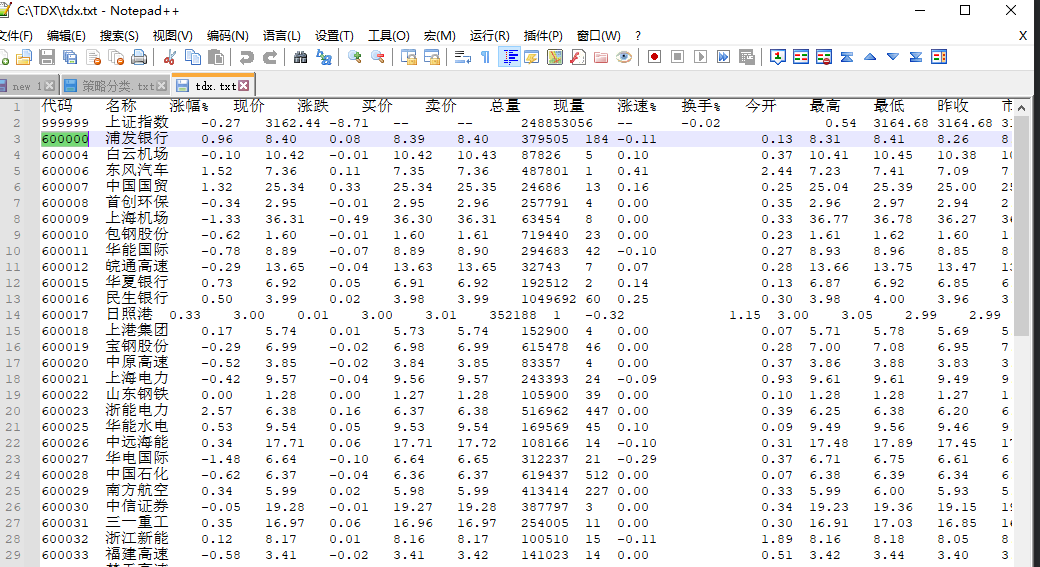Open the 语言(L) menu
This screenshot has width=1040, height=567.
282,36
